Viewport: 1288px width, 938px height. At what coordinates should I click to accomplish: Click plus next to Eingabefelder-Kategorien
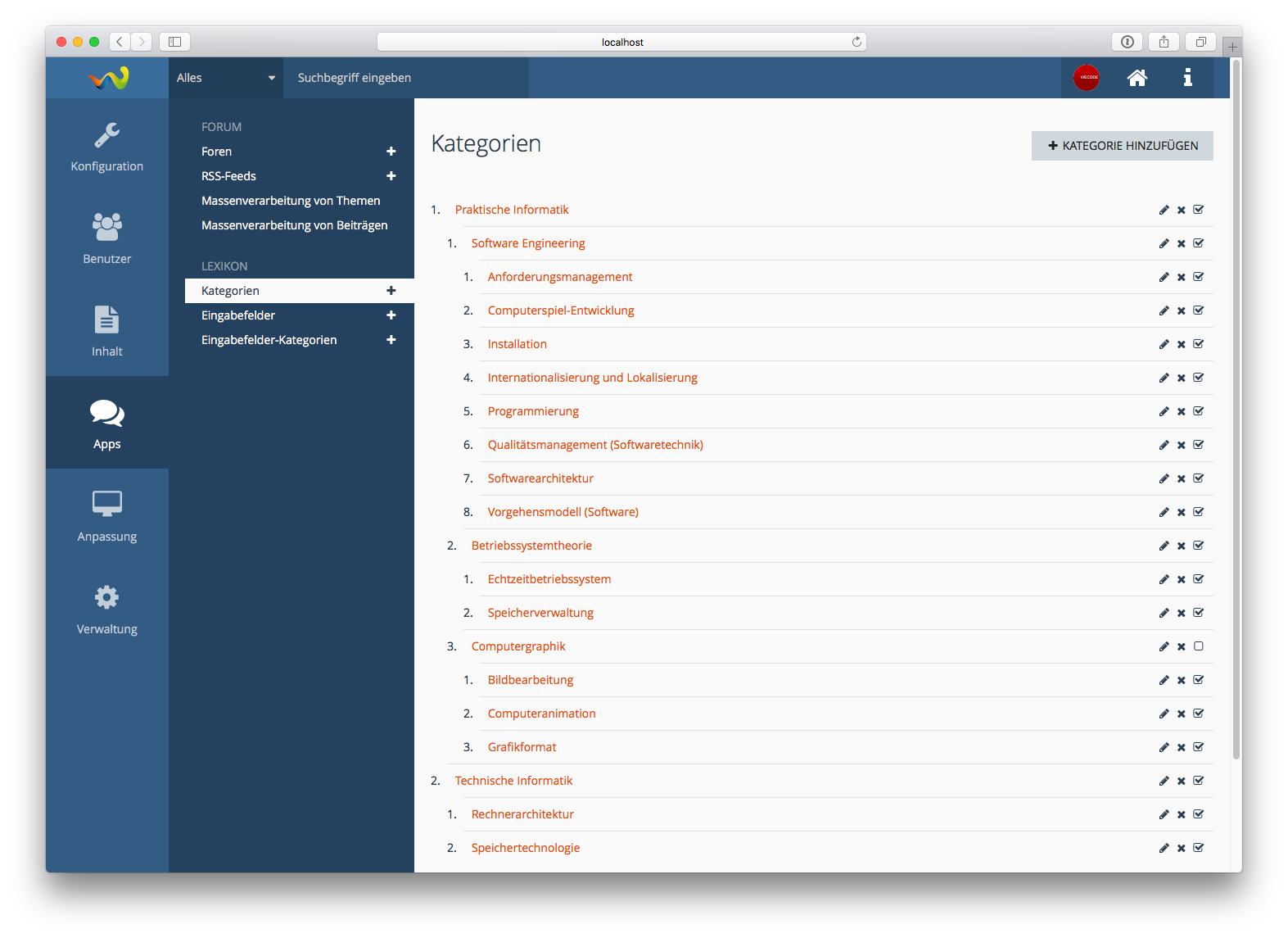(x=391, y=340)
